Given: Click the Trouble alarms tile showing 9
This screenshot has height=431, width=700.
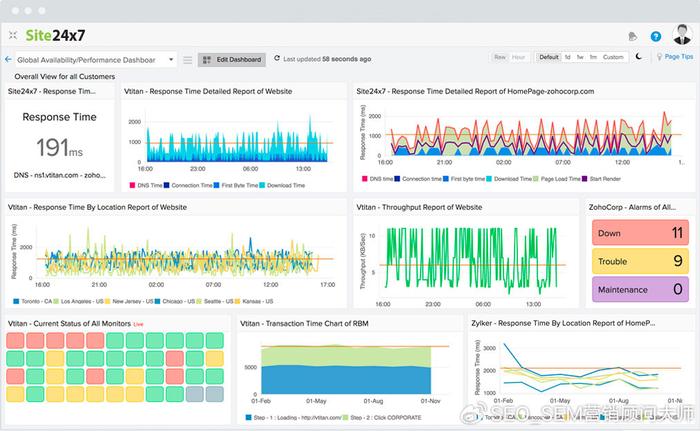Looking at the screenshot, I should click(x=640, y=261).
